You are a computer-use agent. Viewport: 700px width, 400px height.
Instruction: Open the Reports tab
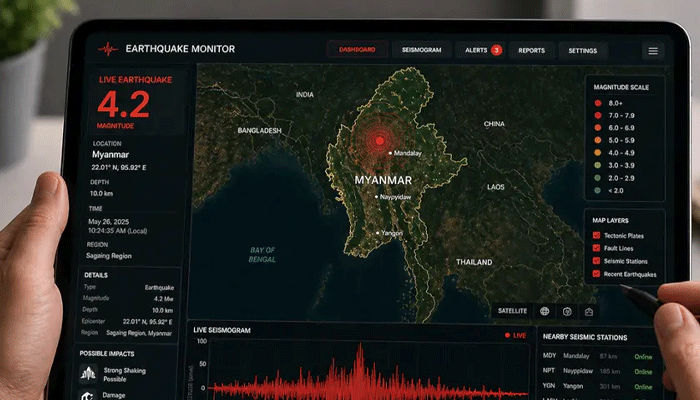(x=531, y=50)
